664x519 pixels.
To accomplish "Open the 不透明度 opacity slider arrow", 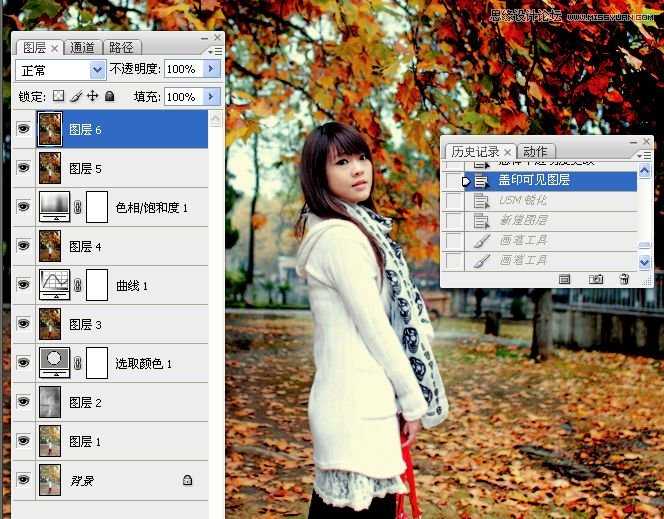I will point(212,69).
